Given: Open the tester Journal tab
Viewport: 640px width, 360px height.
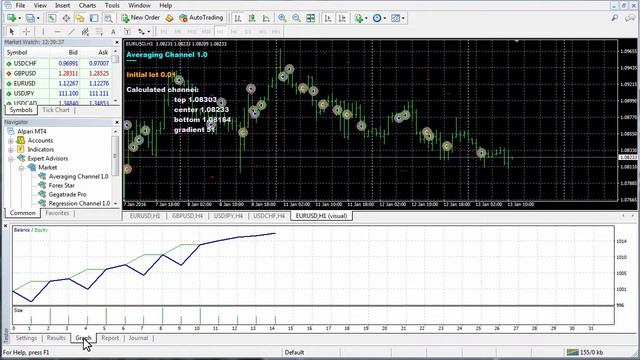Looking at the screenshot, I should [x=138, y=338].
